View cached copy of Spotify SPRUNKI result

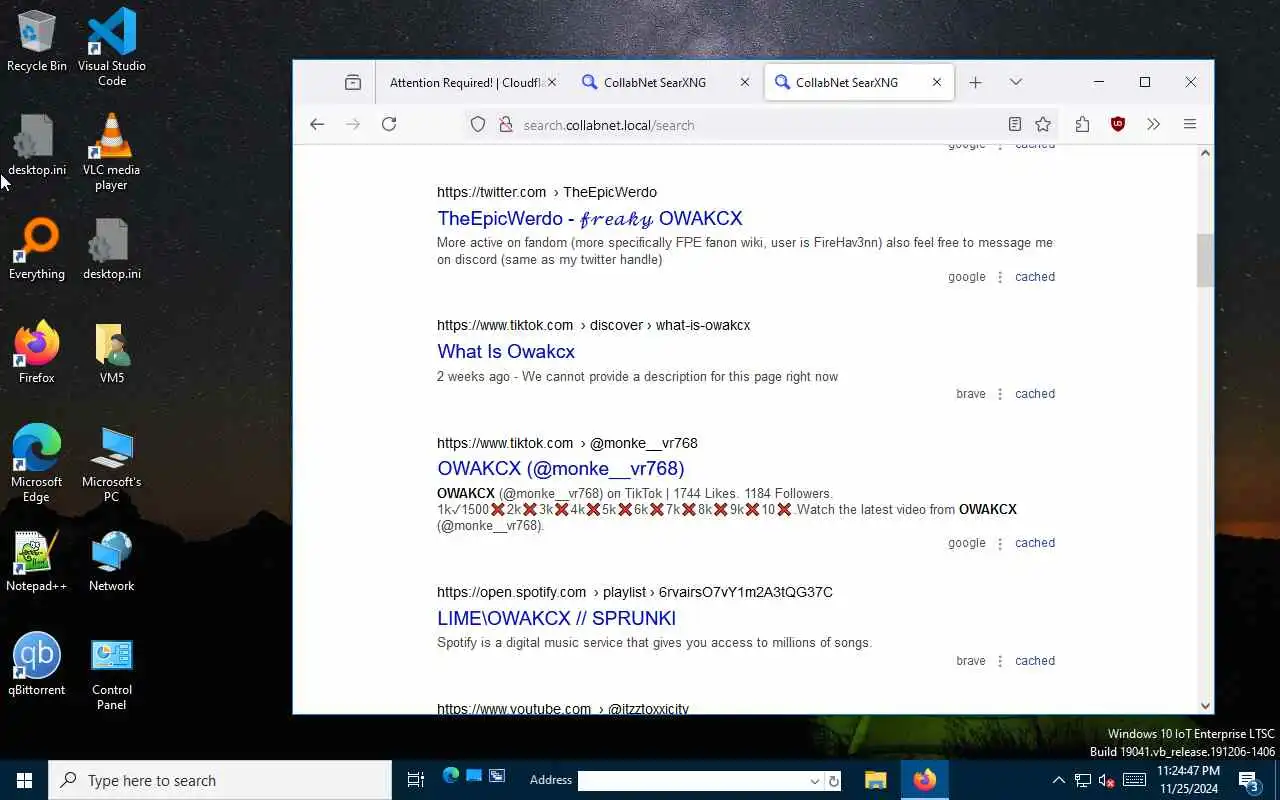point(1035,661)
